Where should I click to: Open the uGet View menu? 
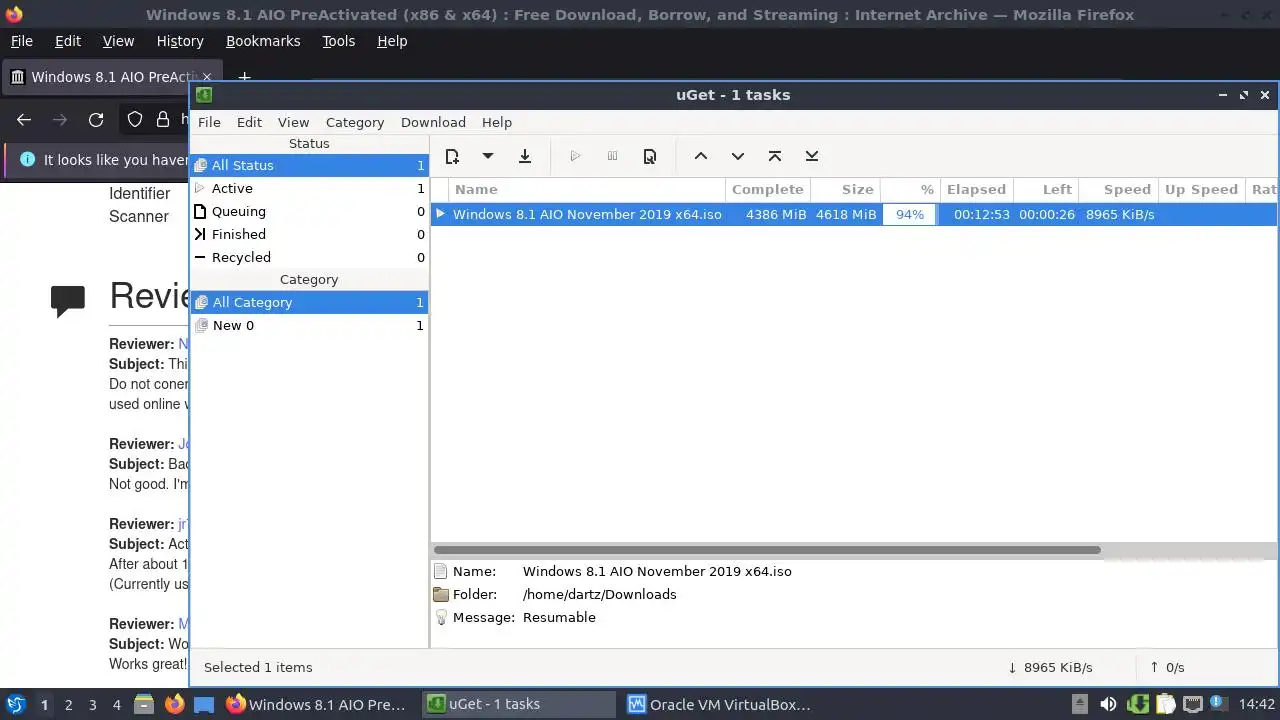[293, 122]
